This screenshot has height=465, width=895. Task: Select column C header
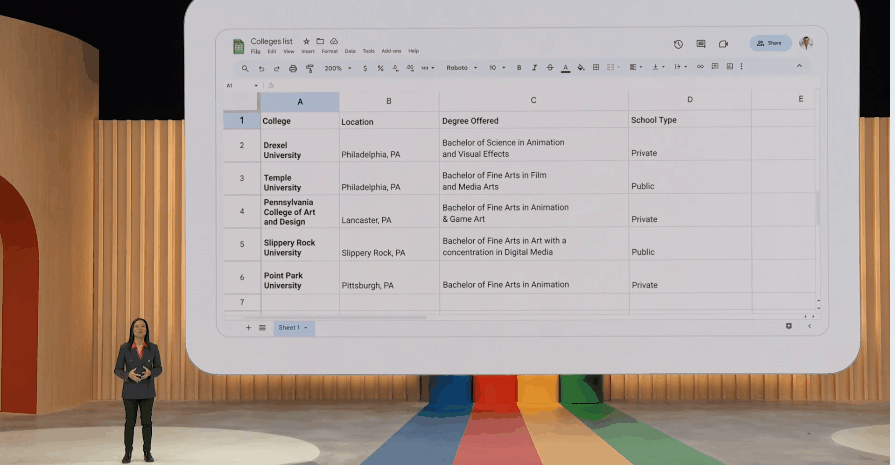coord(533,100)
